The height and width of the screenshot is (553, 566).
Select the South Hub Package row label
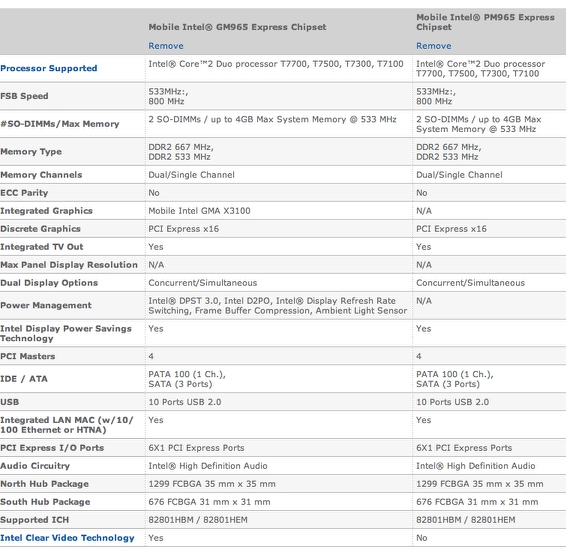(x=45, y=502)
